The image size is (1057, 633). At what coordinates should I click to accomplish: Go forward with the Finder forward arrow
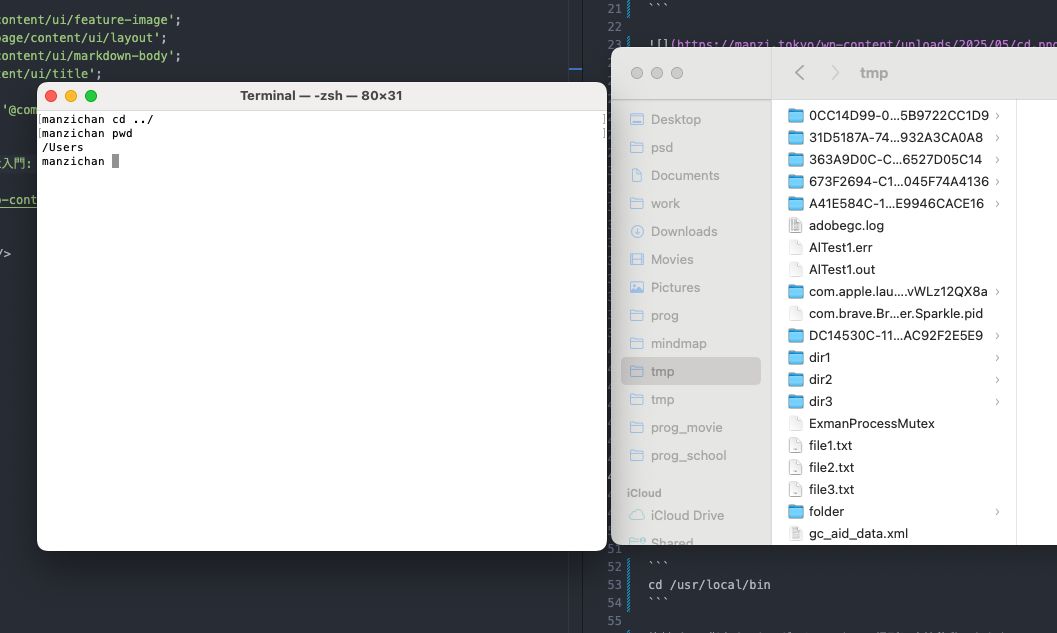835,73
